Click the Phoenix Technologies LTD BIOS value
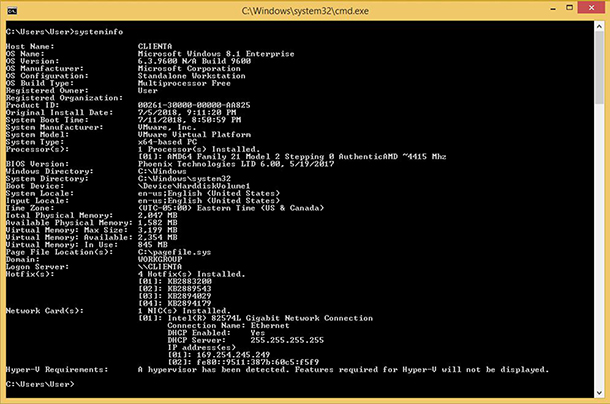 [236, 164]
